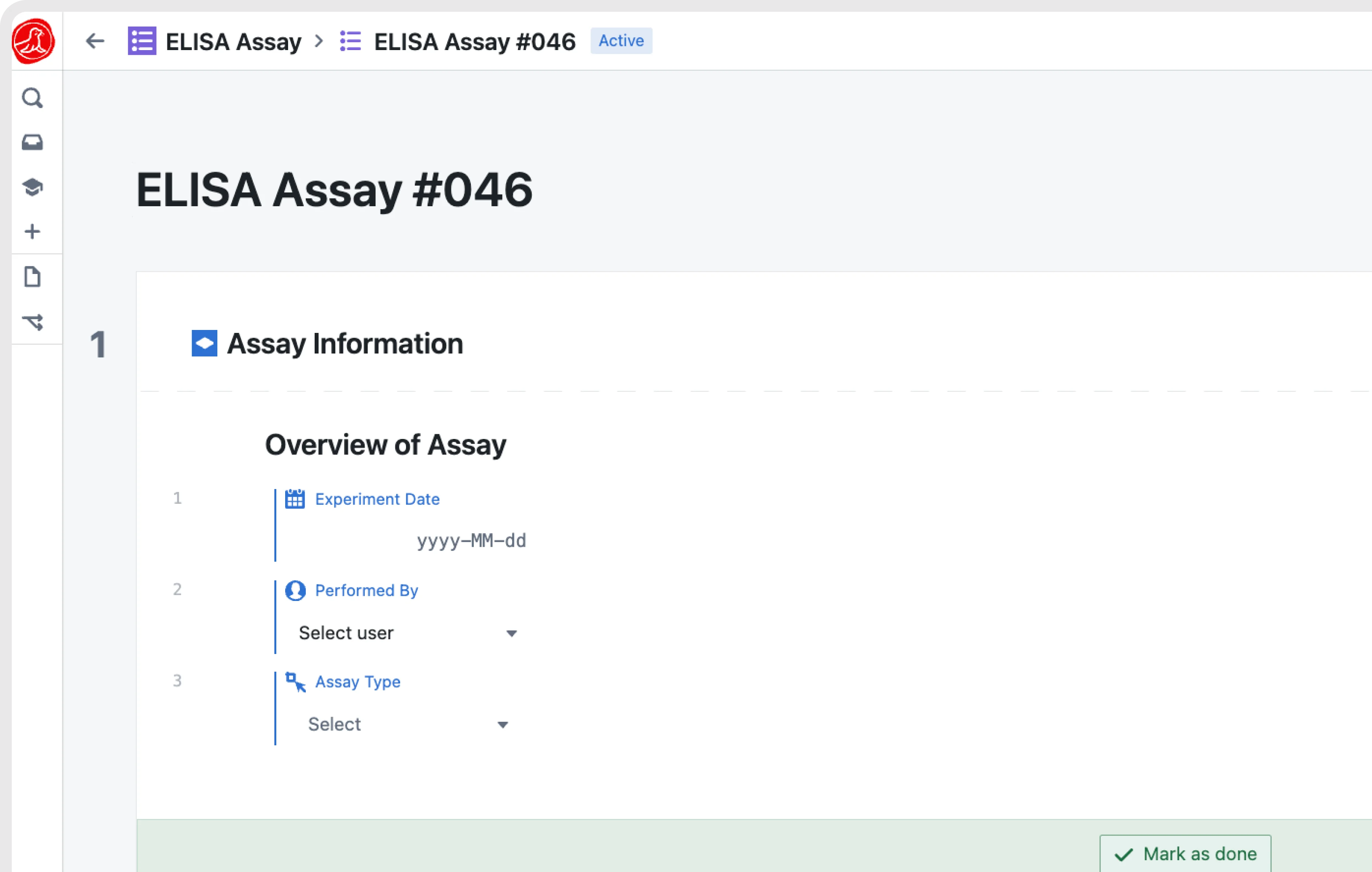
Task: Click the plus icon to create new
Action: point(32,231)
